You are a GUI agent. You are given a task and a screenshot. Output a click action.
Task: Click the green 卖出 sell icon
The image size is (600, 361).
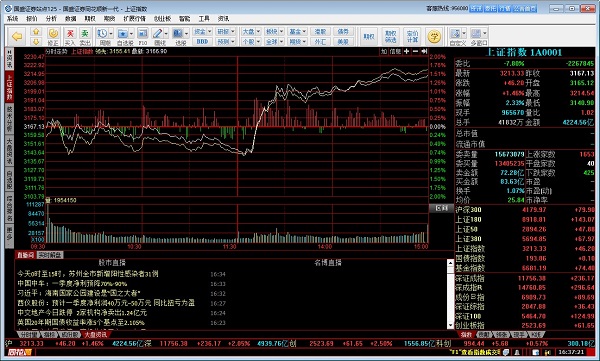85,36
